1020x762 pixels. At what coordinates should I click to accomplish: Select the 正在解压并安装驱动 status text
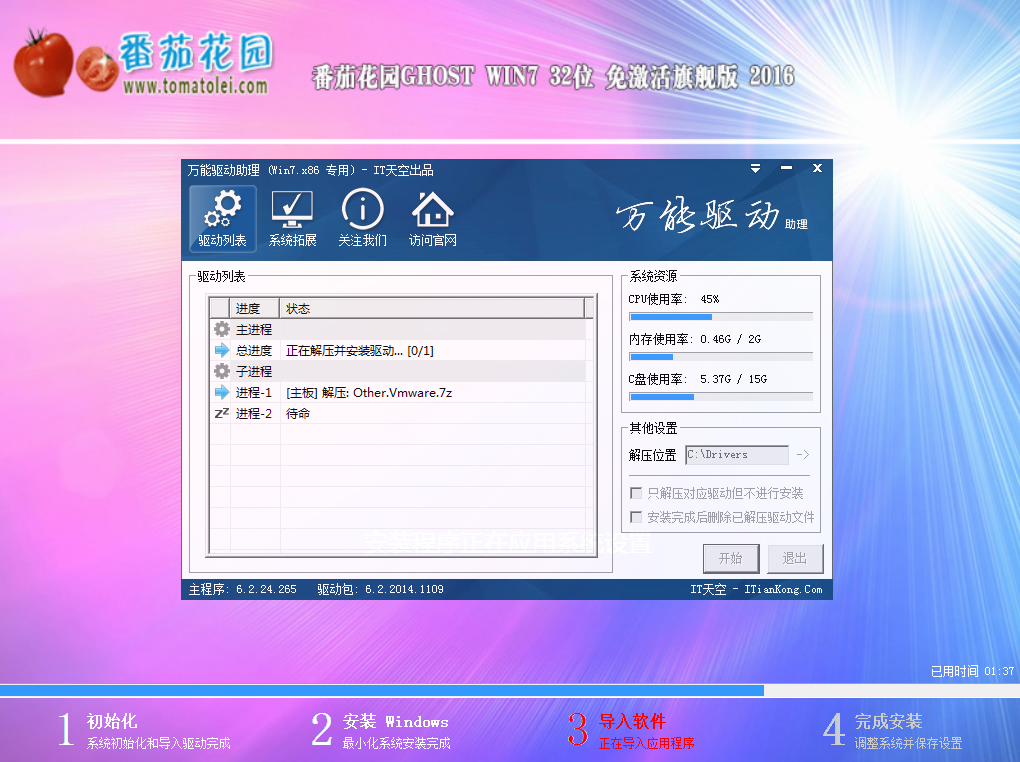(x=360, y=351)
